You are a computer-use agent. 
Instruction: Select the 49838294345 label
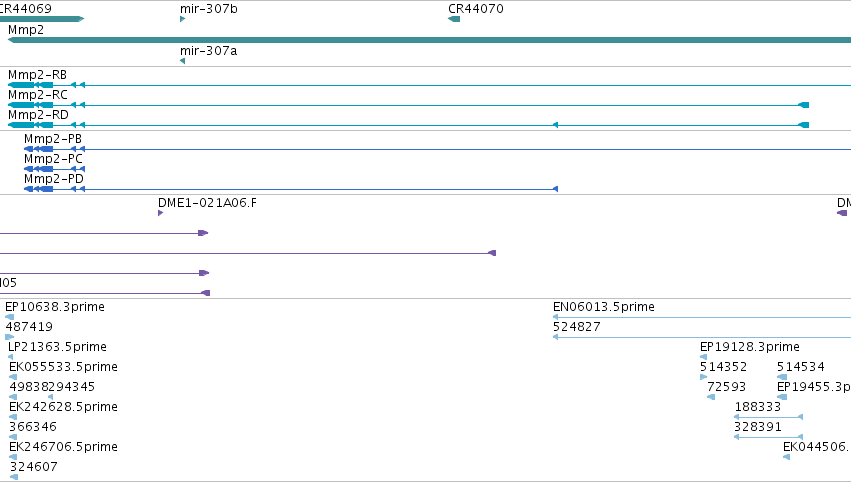point(52,386)
